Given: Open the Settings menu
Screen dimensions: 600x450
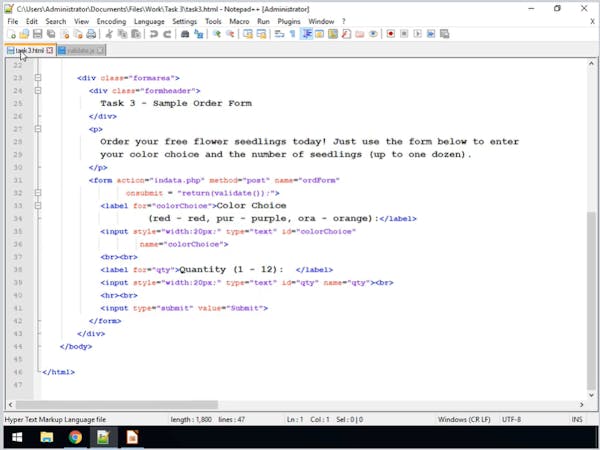Looking at the screenshot, I should click(x=184, y=21).
